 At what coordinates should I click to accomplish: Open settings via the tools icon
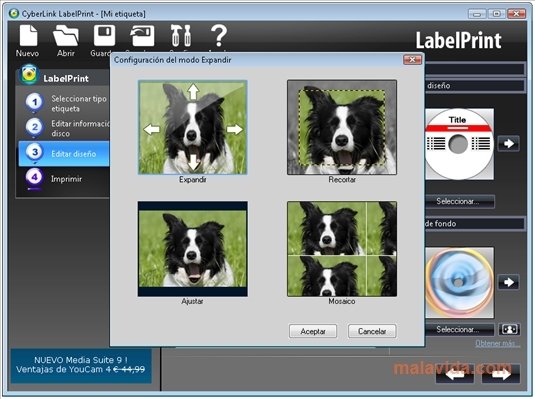tap(180, 35)
